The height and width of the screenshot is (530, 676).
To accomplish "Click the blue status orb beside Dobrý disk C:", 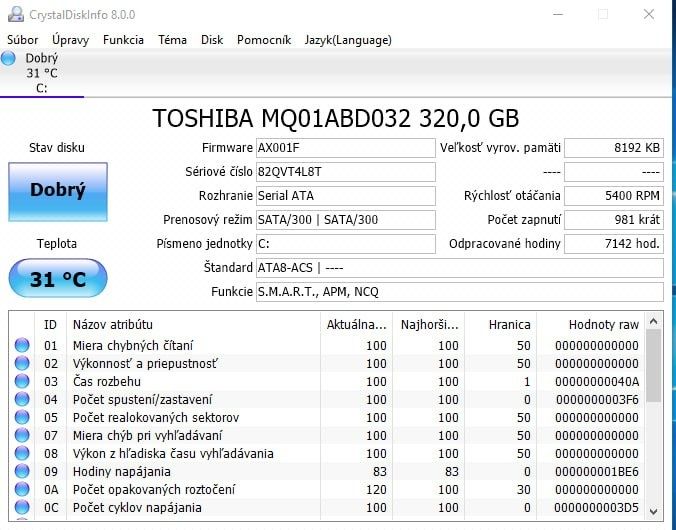I will pos(8,58).
